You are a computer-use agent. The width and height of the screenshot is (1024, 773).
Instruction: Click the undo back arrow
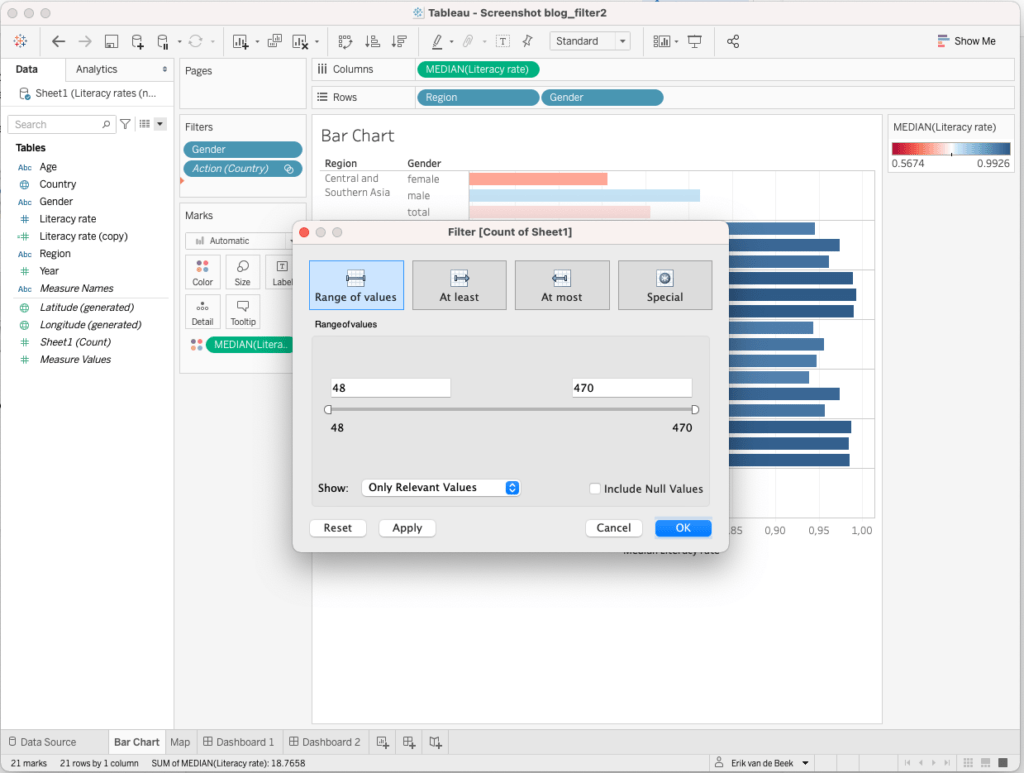58,41
